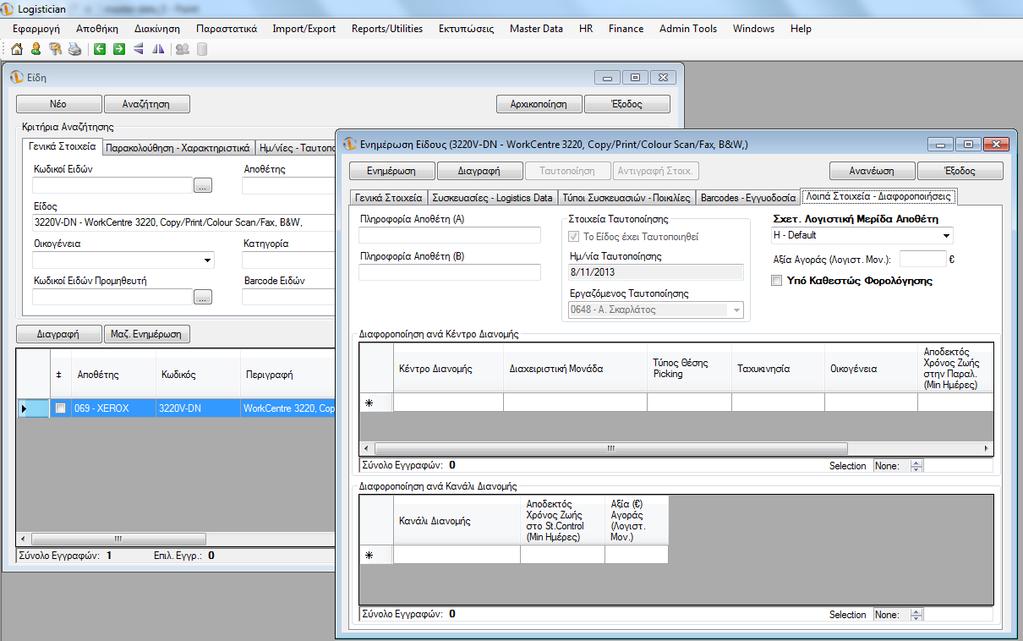Open the browse button next to Κωδικοί Ειδών
This screenshot has height=641, width=1023.
tap(203, 186)
